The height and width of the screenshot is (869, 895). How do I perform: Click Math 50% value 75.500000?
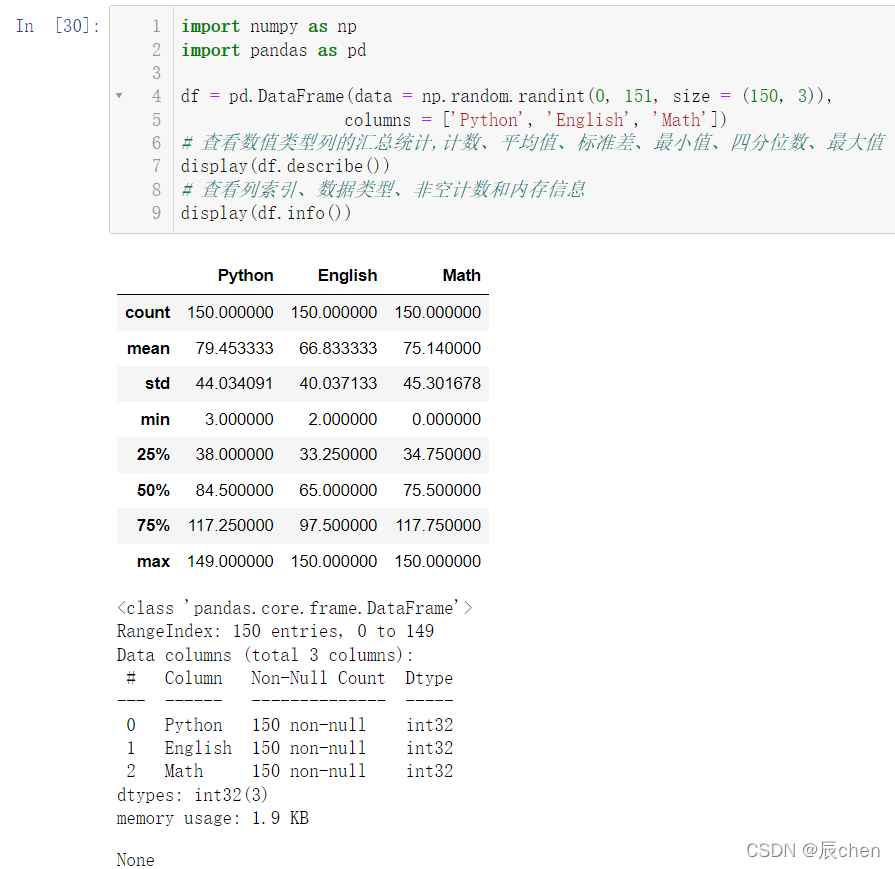pos(442,490)
